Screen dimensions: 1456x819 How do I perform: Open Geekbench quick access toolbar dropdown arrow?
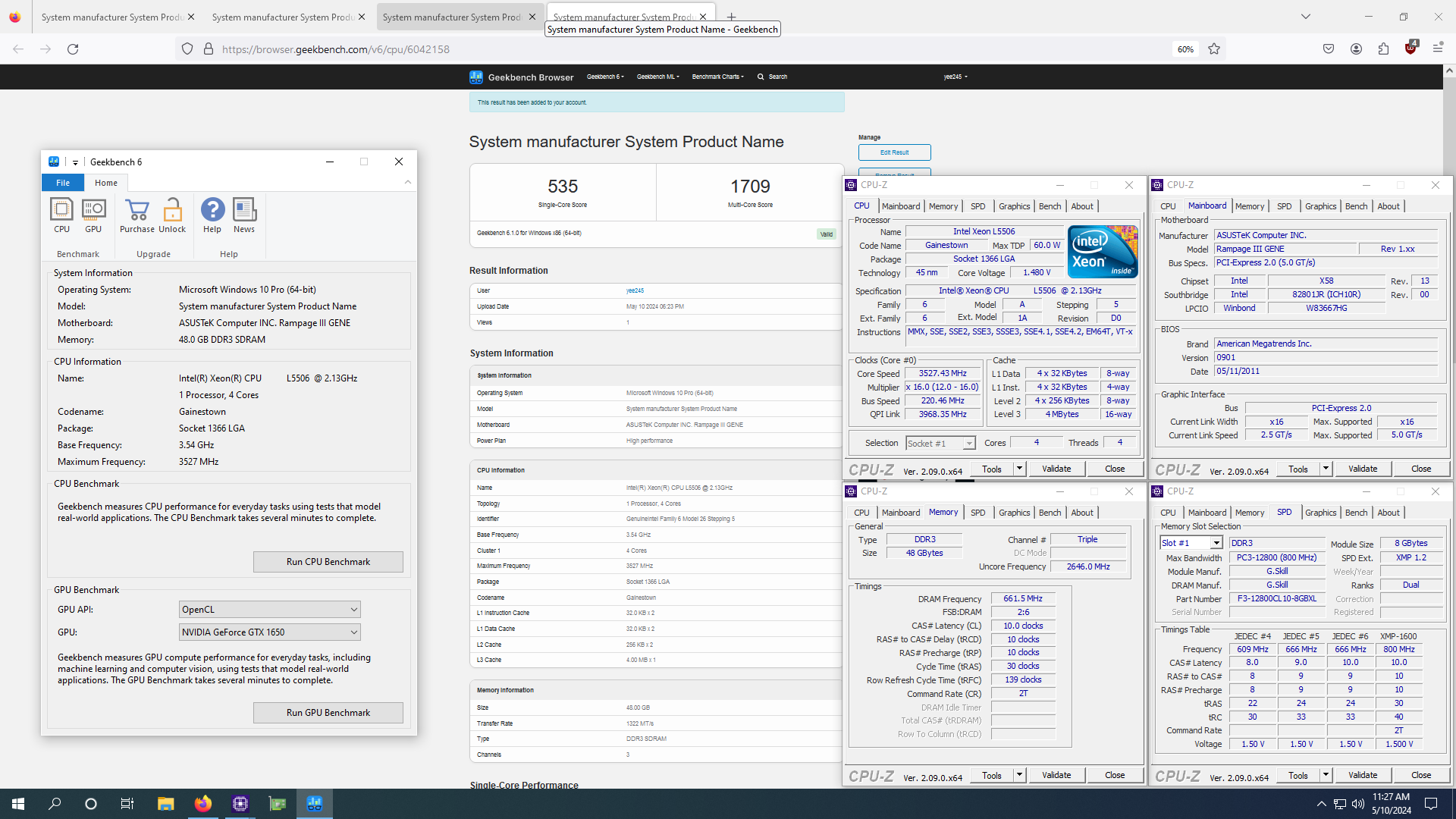(x=75, y=162)
